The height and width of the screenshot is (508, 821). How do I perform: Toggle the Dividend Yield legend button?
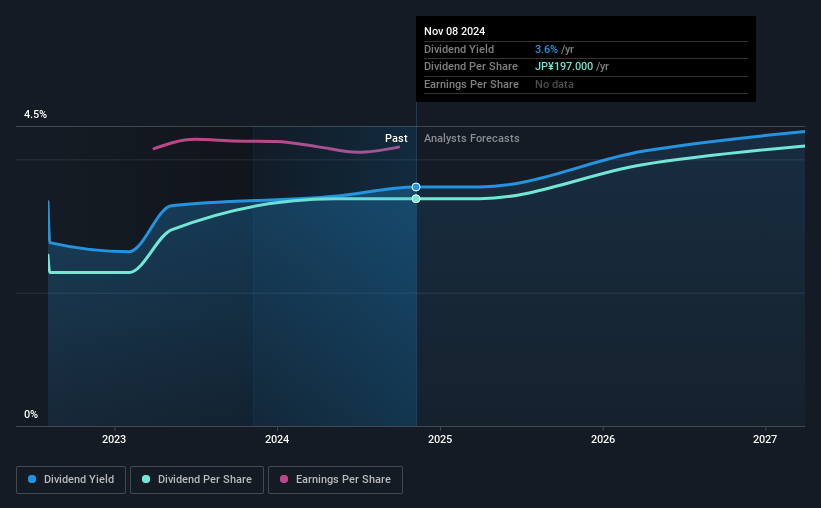click(x=71, y=480)
